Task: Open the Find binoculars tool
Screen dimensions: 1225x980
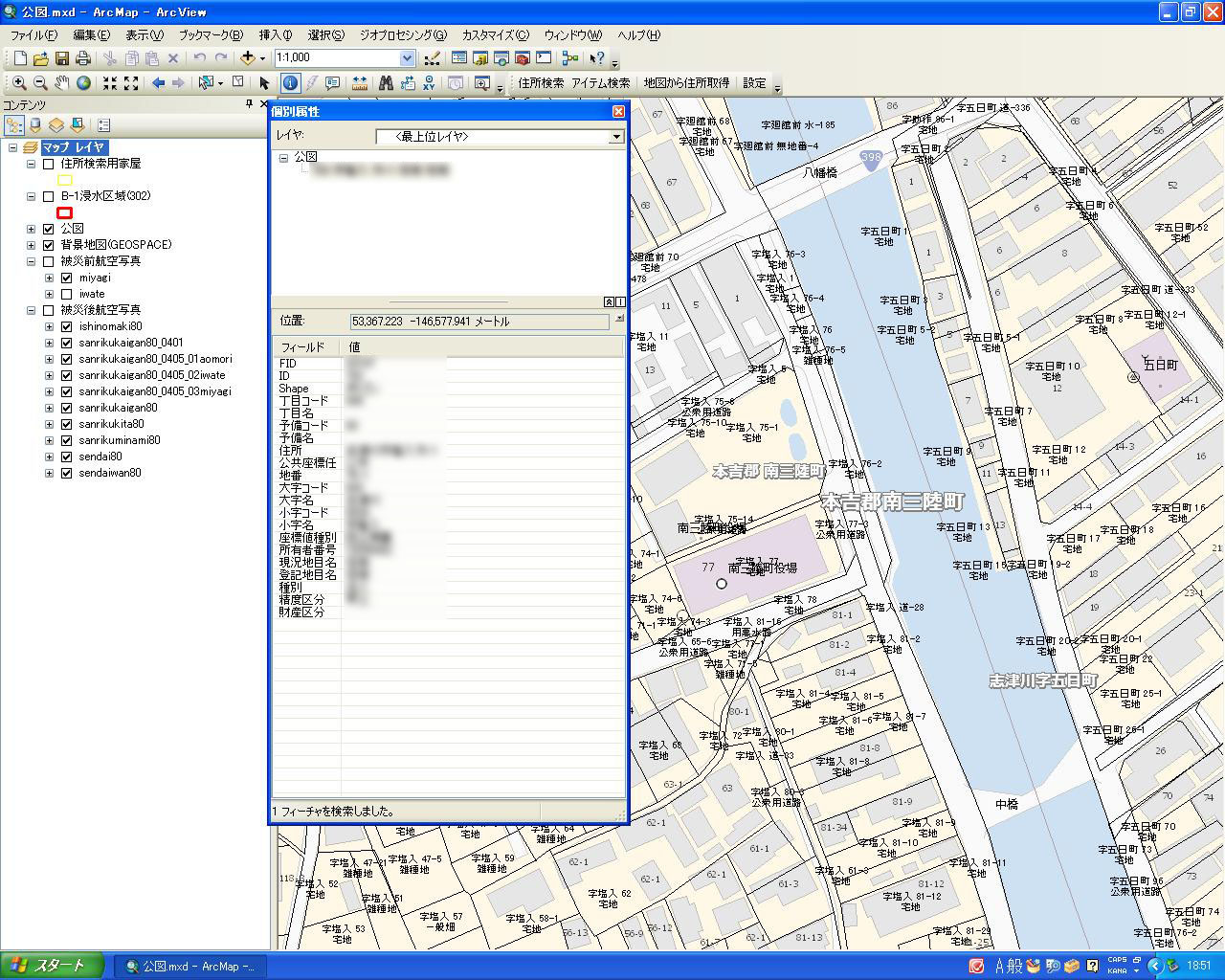Action: pyautogui.click(x=386, y=83)
